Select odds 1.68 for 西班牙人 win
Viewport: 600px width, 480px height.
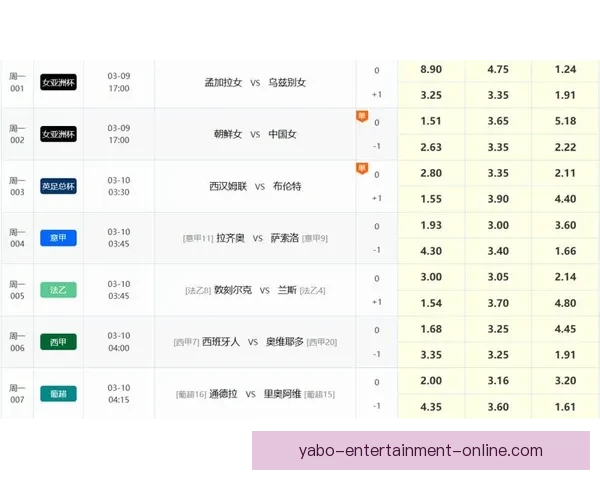(431, 329)
